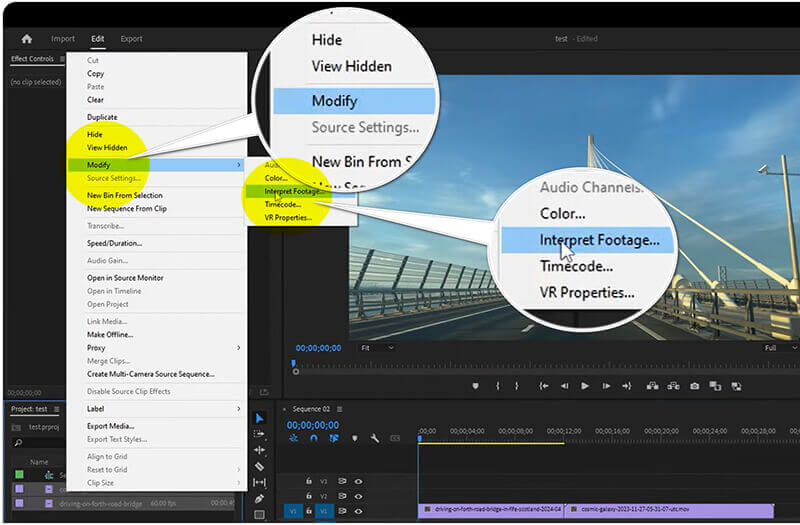Toggle Linked Selection in timeline

(x=334, y=438)
